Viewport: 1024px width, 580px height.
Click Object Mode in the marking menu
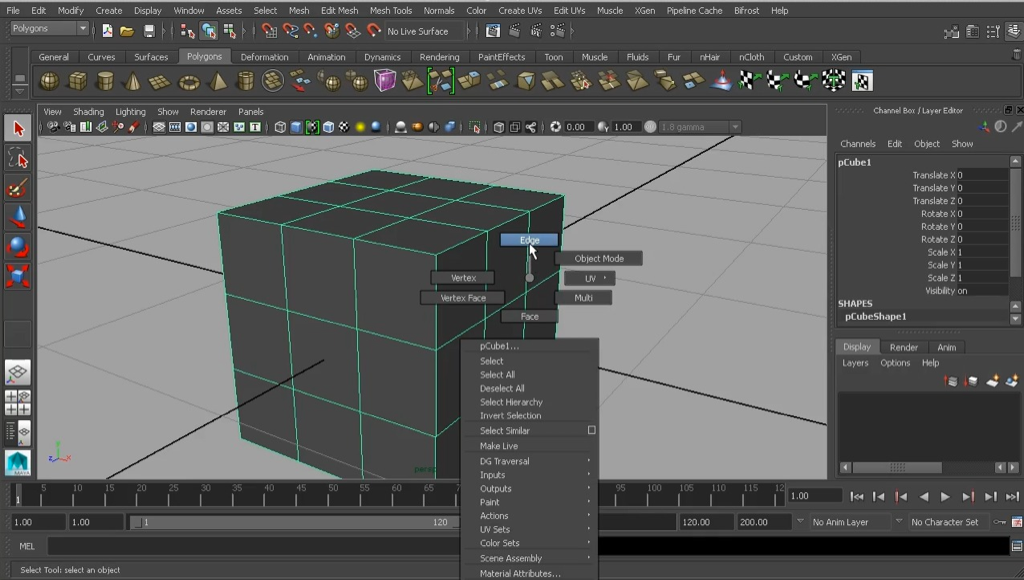pos(598,258)
